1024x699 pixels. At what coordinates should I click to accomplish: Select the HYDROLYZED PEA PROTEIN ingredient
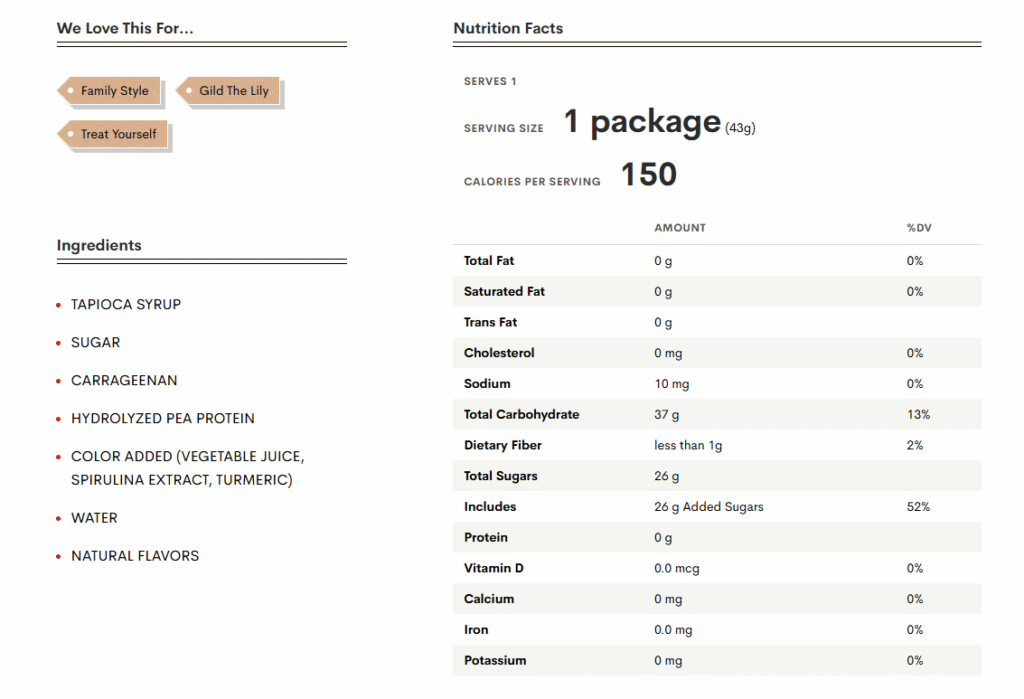[163, 418]
